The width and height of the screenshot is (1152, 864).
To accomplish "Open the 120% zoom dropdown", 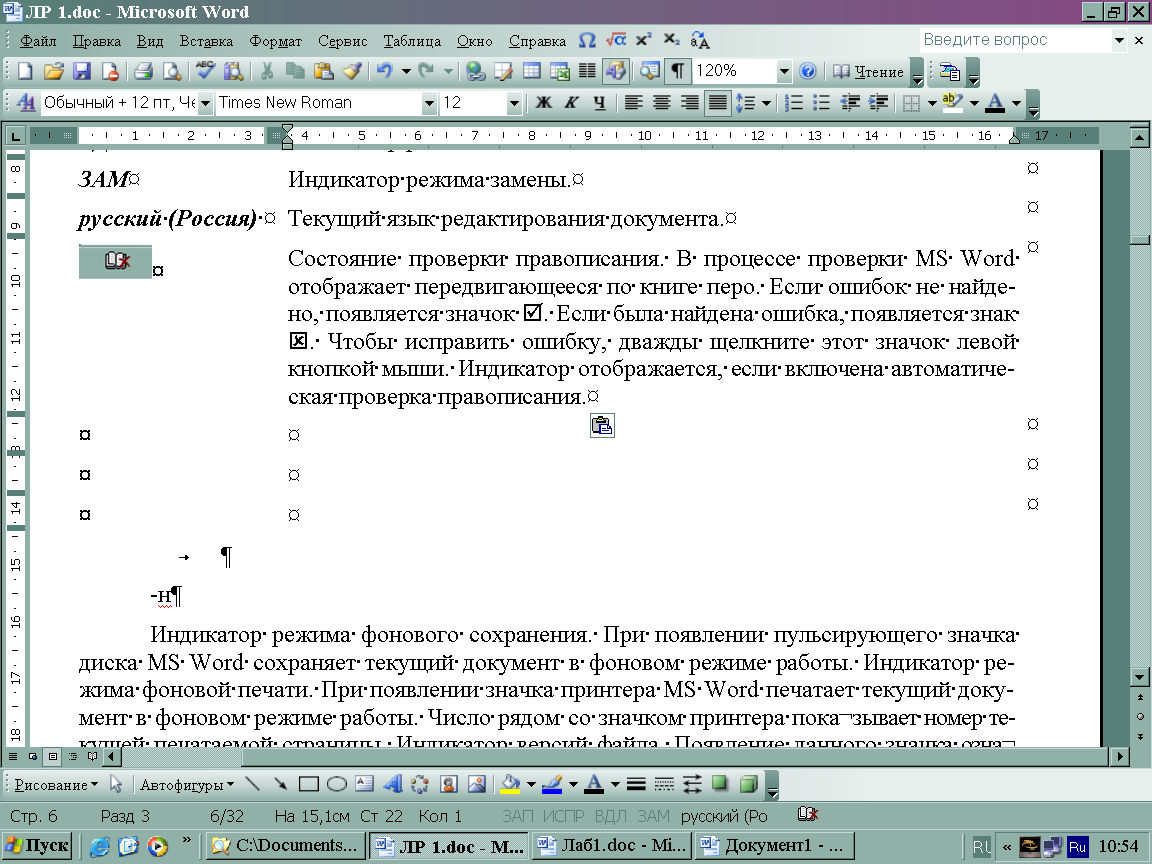I will click(783, 71).
